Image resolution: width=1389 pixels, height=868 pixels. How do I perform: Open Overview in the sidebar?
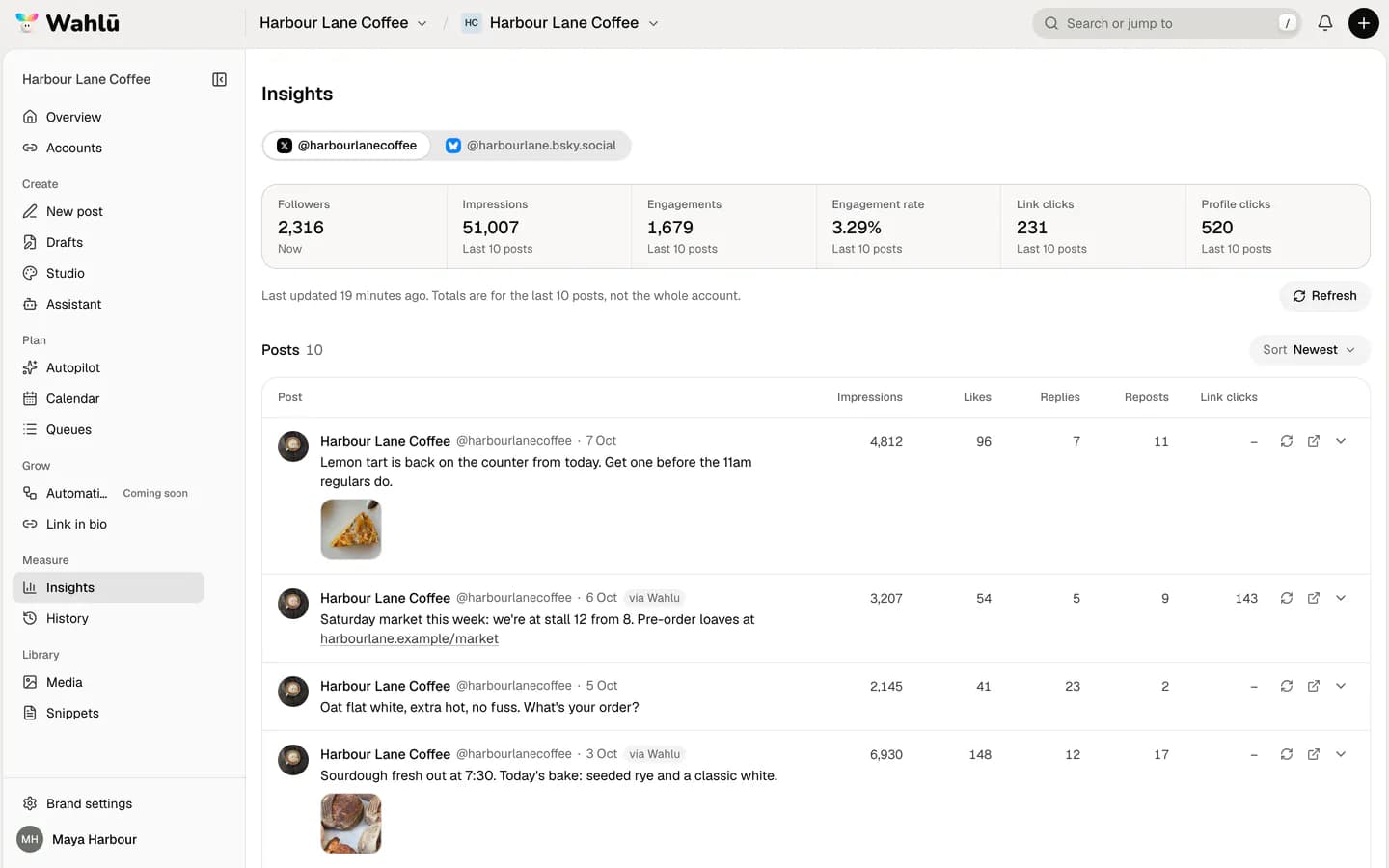point(108,117)
